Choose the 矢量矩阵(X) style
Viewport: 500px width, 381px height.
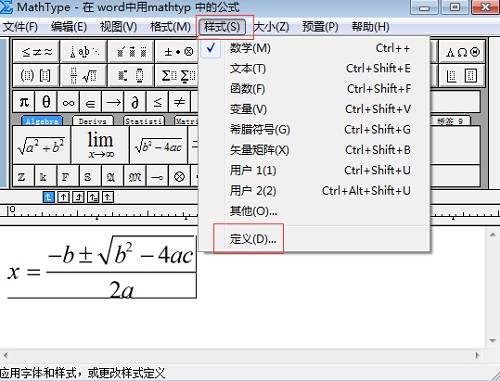(x=314, y=150)
